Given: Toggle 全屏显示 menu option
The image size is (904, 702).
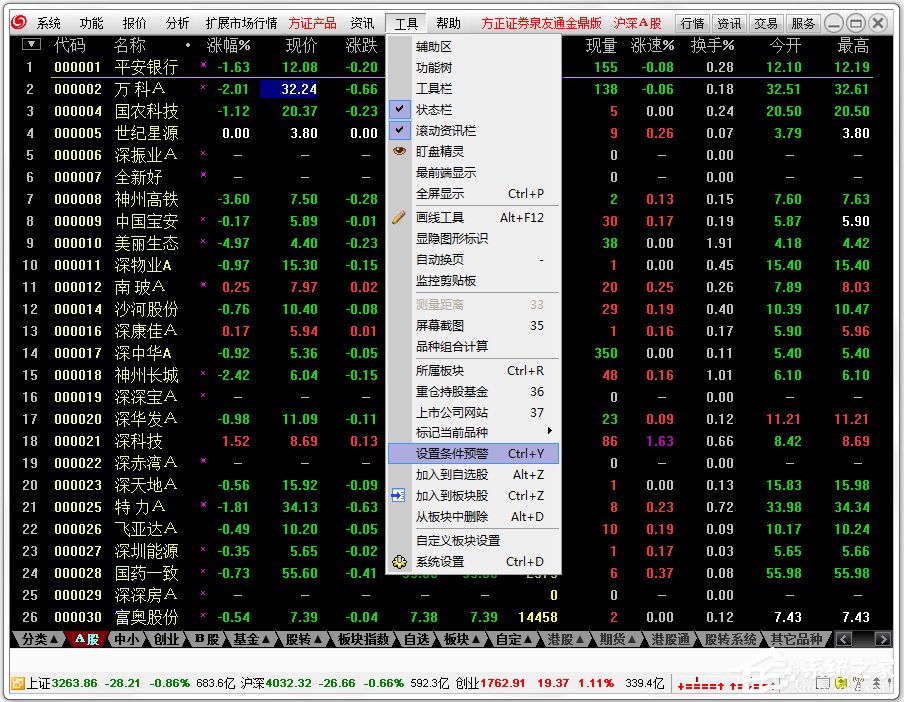Looking at the screenshot, I should pos(474,194).
